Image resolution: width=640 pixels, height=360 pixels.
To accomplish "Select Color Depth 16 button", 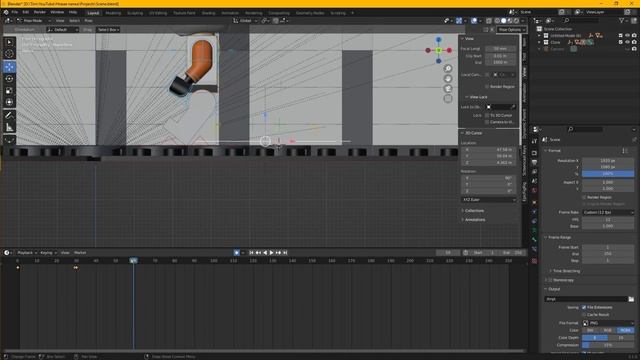I will 621,338.
